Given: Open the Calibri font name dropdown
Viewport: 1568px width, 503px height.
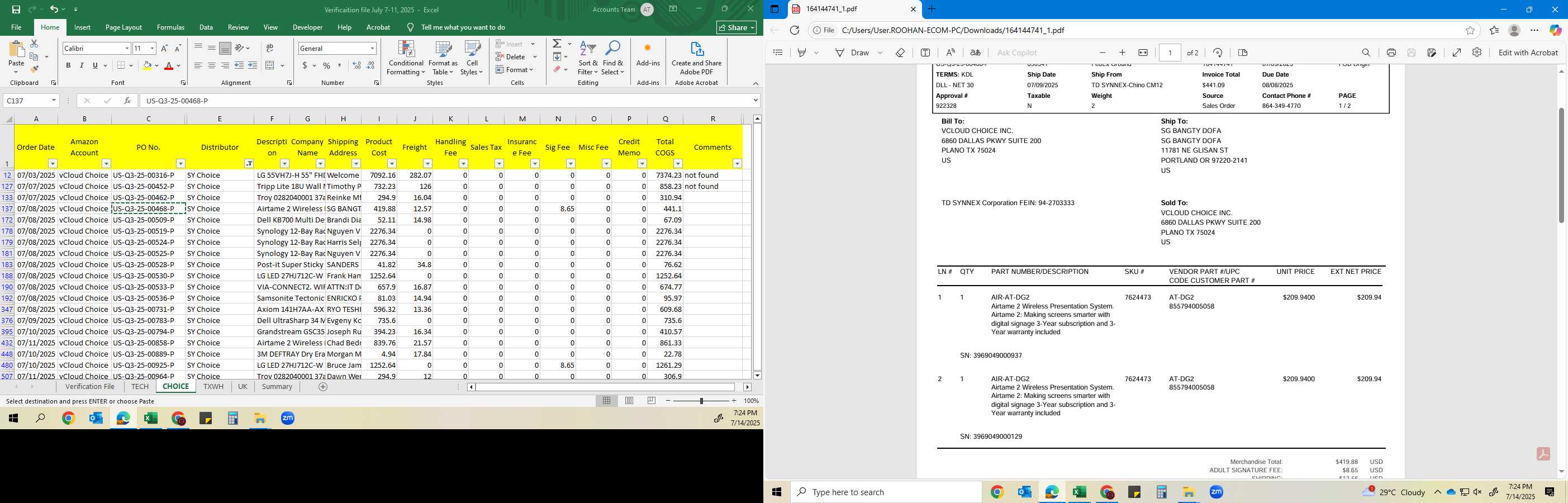Looking at the screenshot, I should click(x=127, y=48).
